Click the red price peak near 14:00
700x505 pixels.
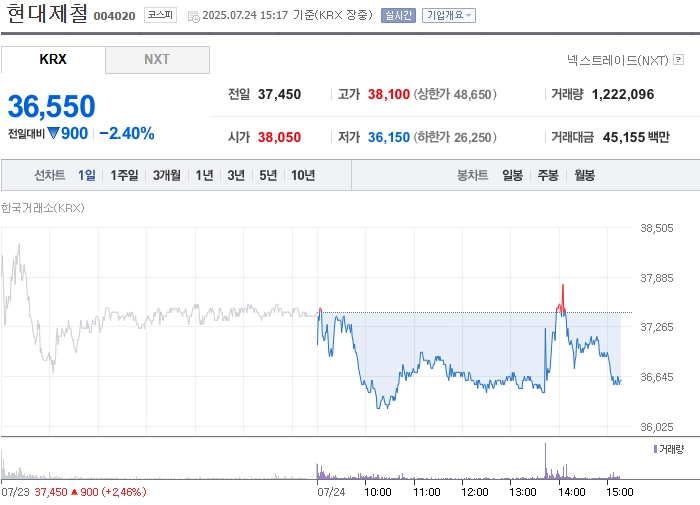(562, 297)
